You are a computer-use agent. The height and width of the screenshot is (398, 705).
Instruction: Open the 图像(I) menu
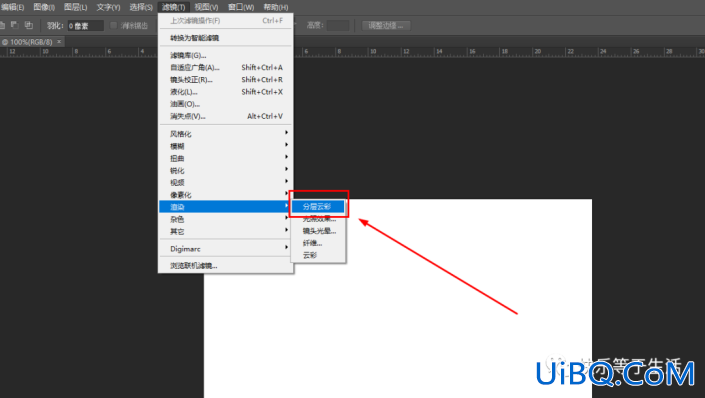pos(44,7)
